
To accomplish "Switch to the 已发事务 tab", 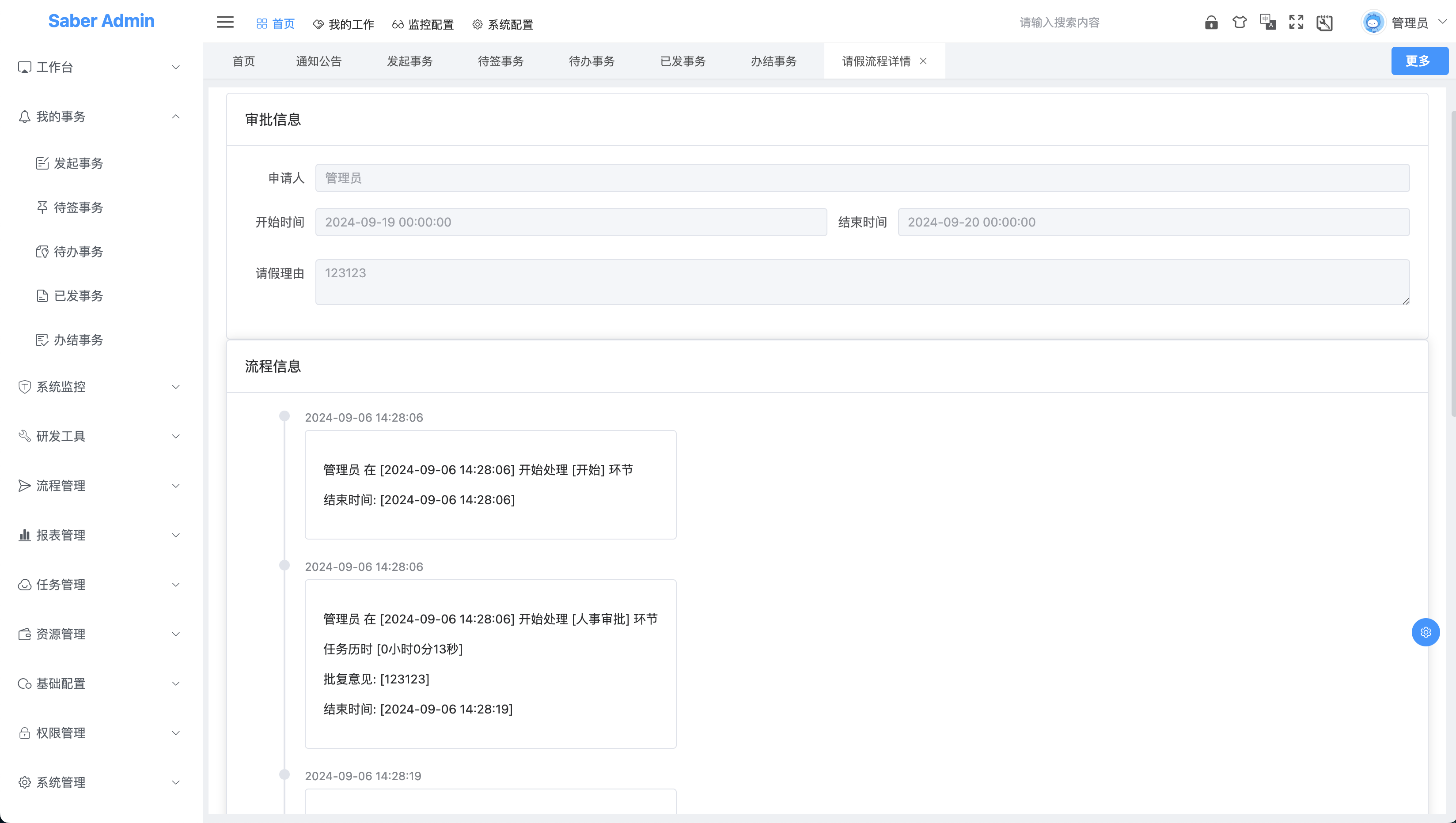I will [682, 61].
